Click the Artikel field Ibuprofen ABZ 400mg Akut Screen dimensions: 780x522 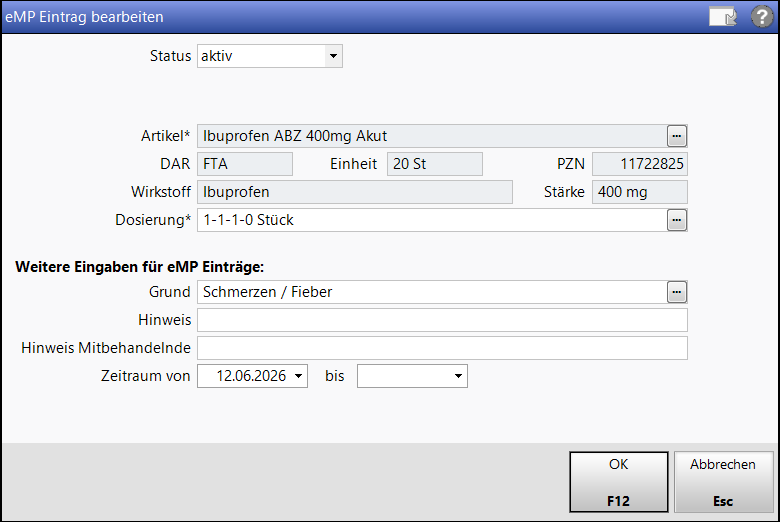pyautogui.click(x=432, y=136)
